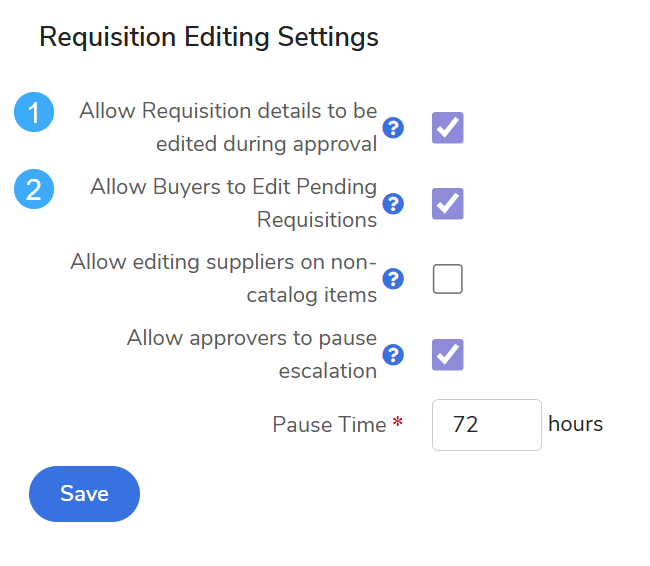
Task: Show help for editing suppliers on non-catalog items
Action: [394, 278]
